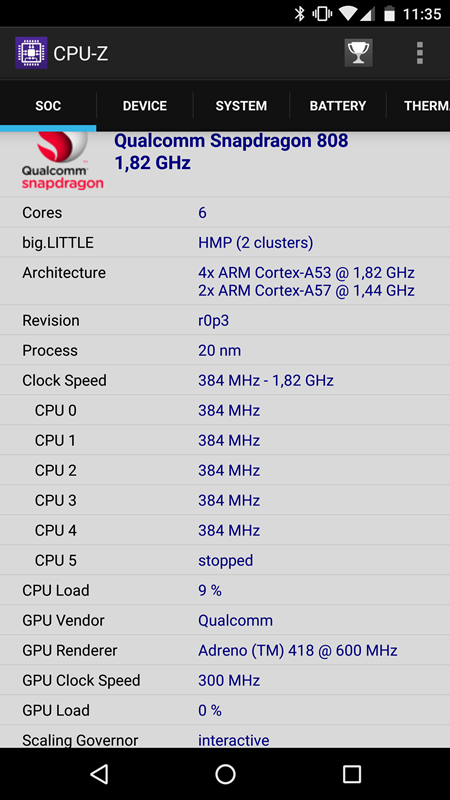Screen dimensions: 450x800
Task: Open the partially visible THERMAL tab
Action: click(418, 106)
